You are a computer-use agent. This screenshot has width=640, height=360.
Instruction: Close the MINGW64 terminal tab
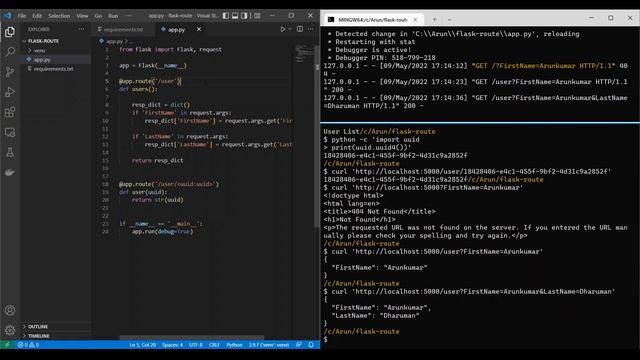click(x=415, y=19)
